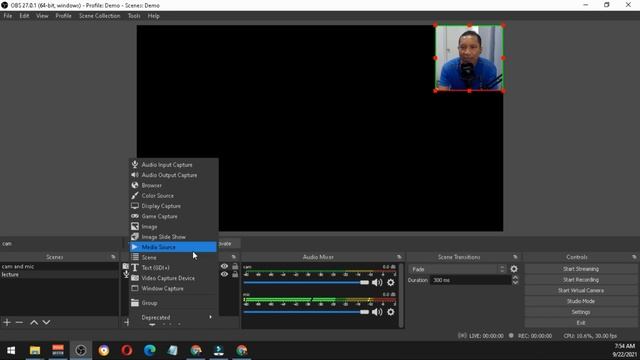640x360 pixels.
Task: Click the Exit button
Action: click(581, 322)
